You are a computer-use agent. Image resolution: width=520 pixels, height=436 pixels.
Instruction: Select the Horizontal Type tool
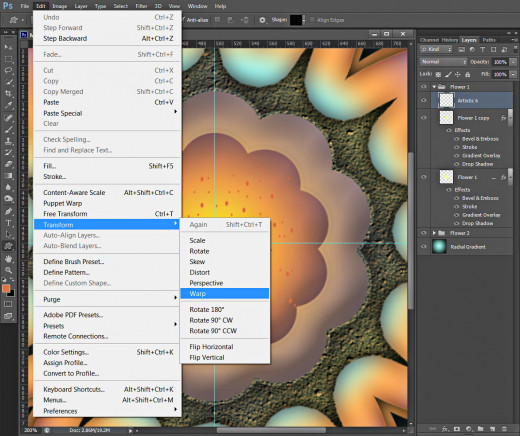point(8,223)
